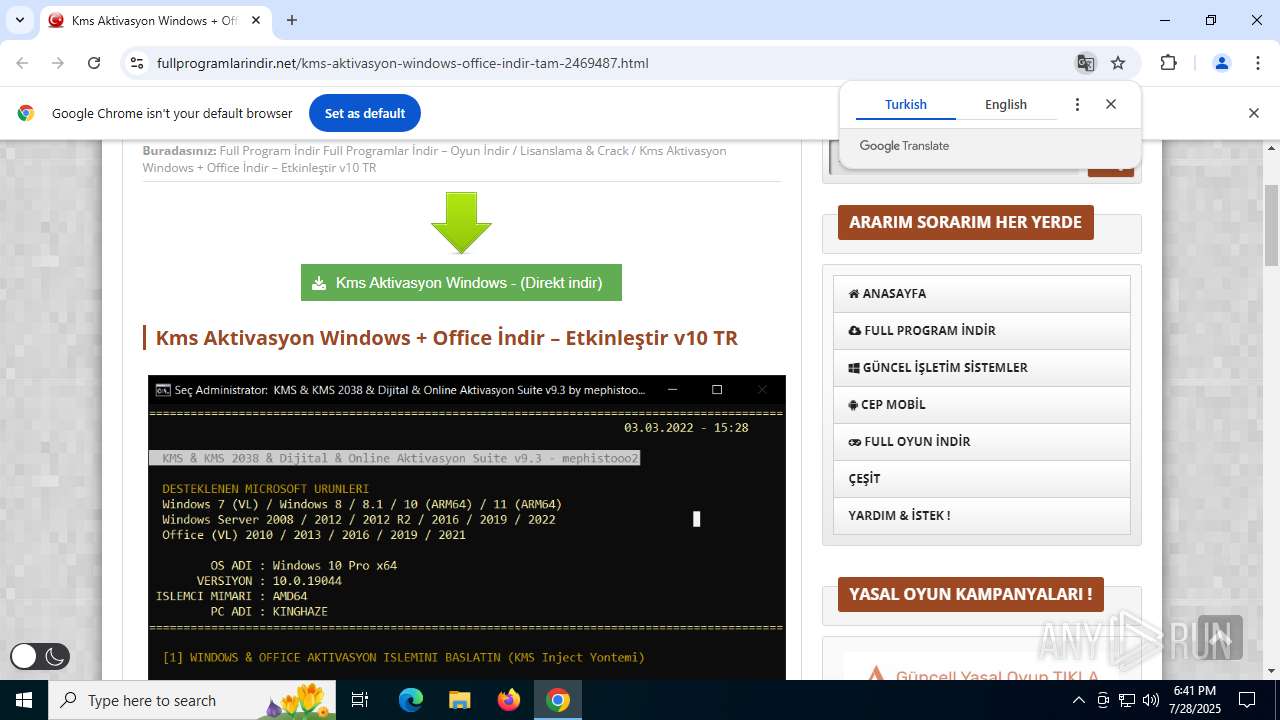Open the notifications action center

click(1247, 700)
